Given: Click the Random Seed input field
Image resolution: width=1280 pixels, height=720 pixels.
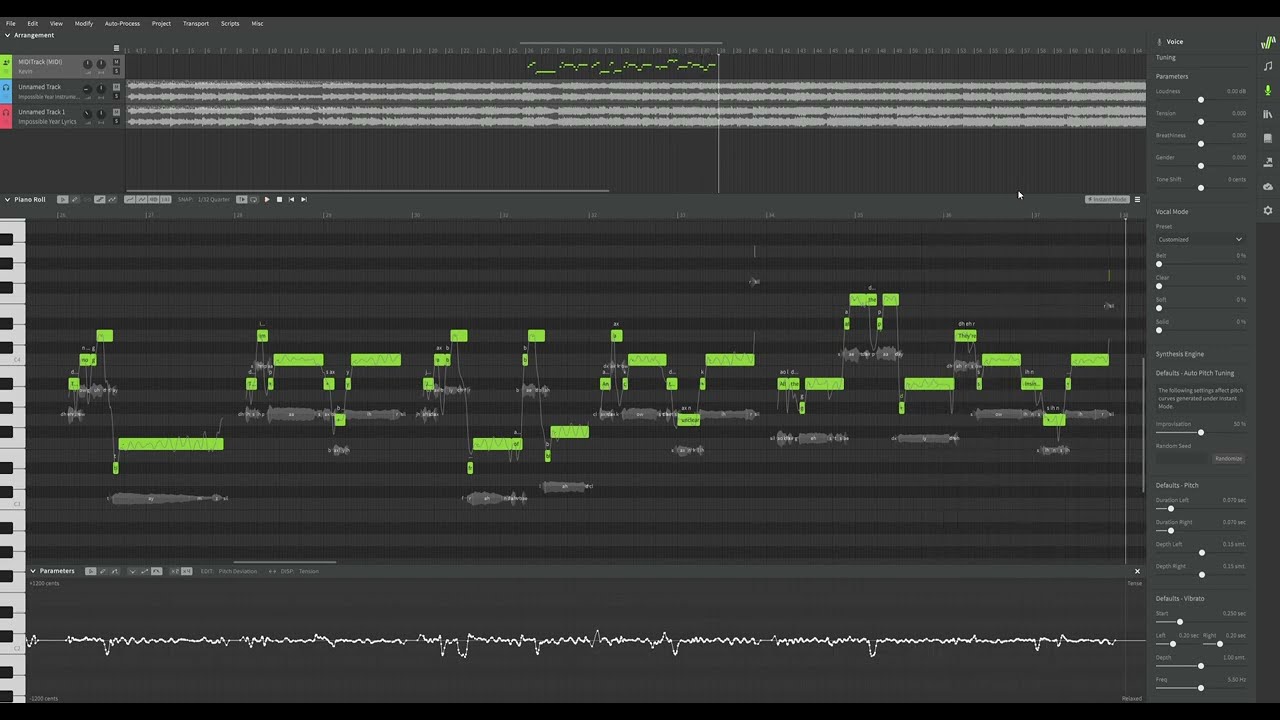Looking at the screenshot, I should (x=1183, y=458).
